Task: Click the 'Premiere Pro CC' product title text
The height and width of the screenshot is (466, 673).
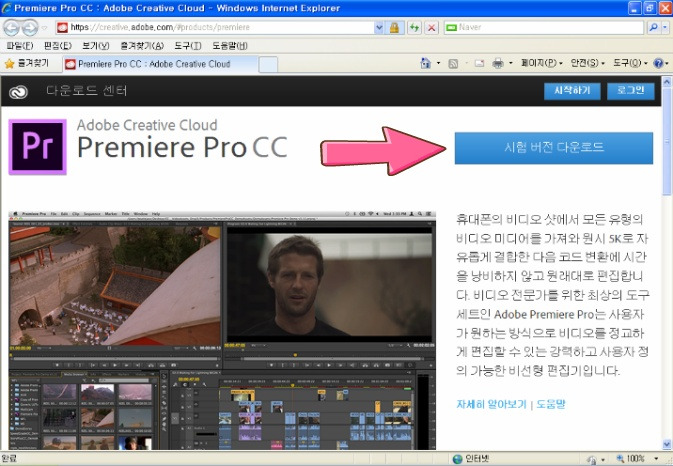Action: point(182,147)
